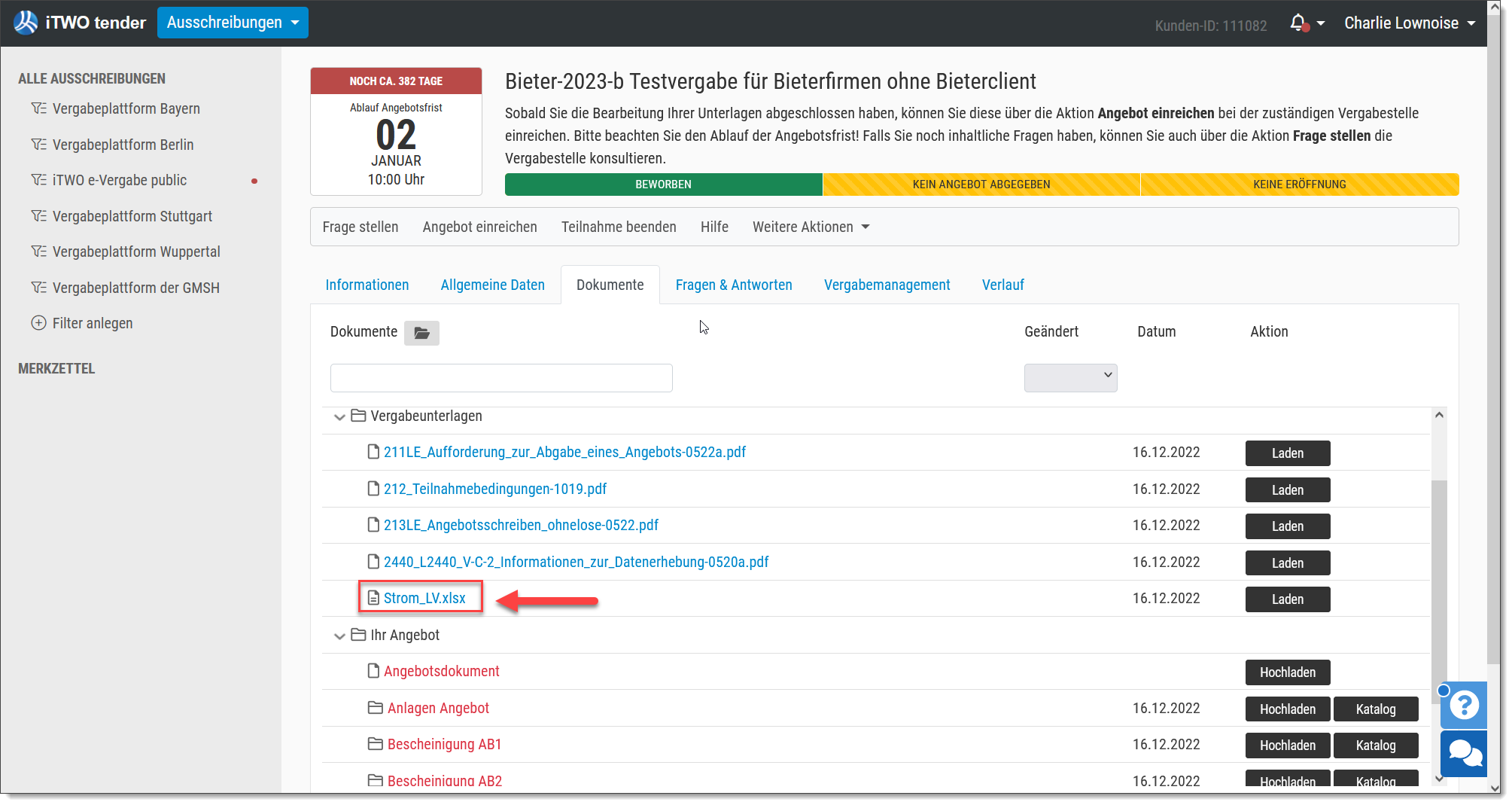Screen dimensions: 1512x805
Task: Click the plus icon of Filter anlegen
Action: (38, 323)
